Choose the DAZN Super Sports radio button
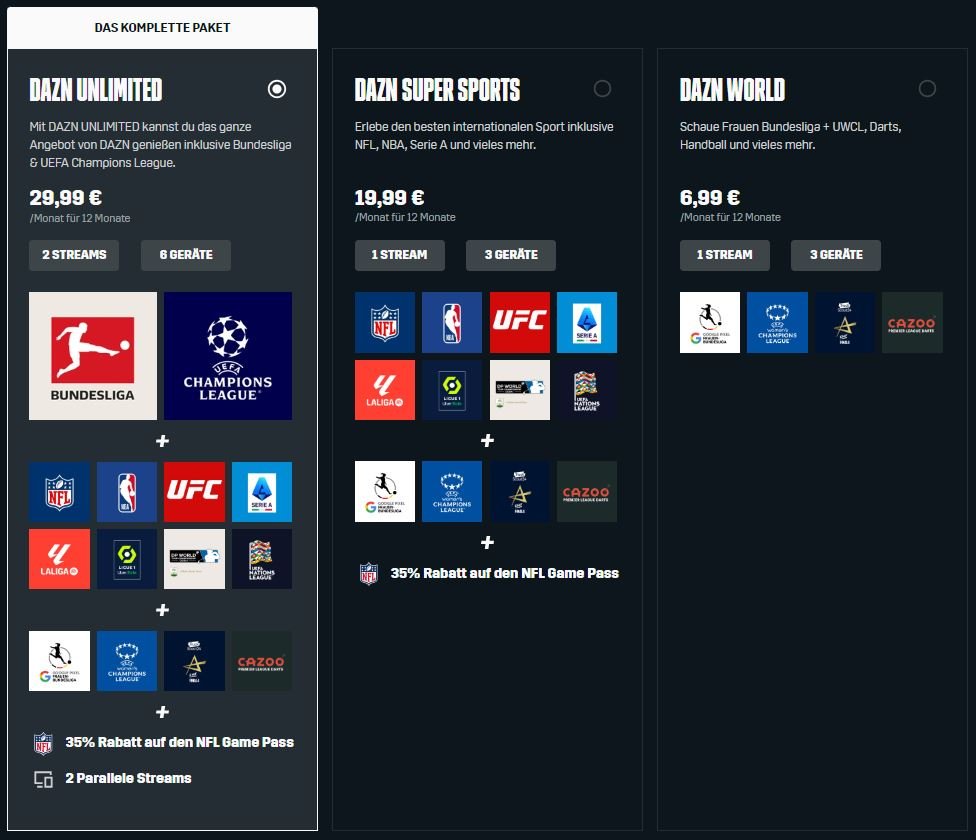Image resolution: width=976 pixels, height=840 pixels. click(602, 88)
